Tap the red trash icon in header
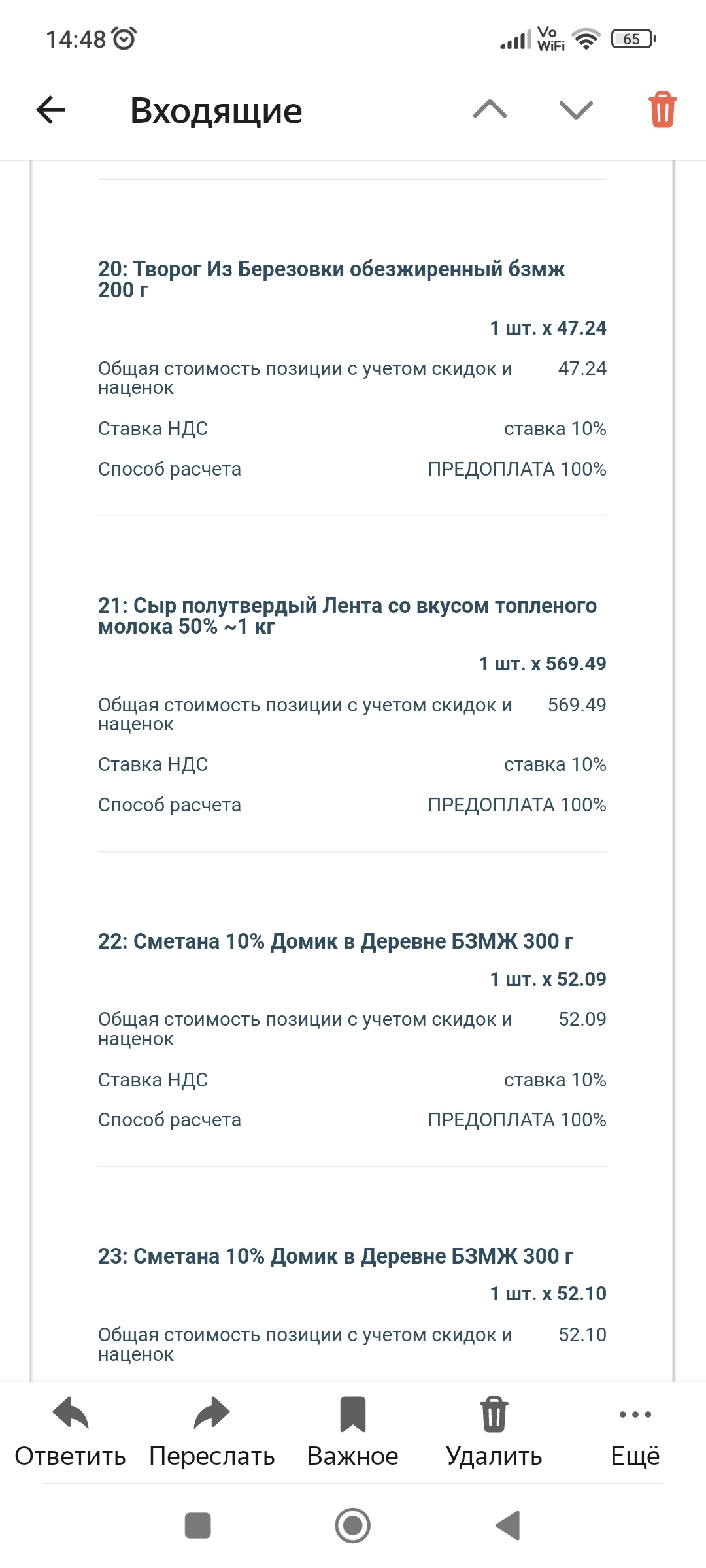This screenshot has width=706, height=1568. 662,110
